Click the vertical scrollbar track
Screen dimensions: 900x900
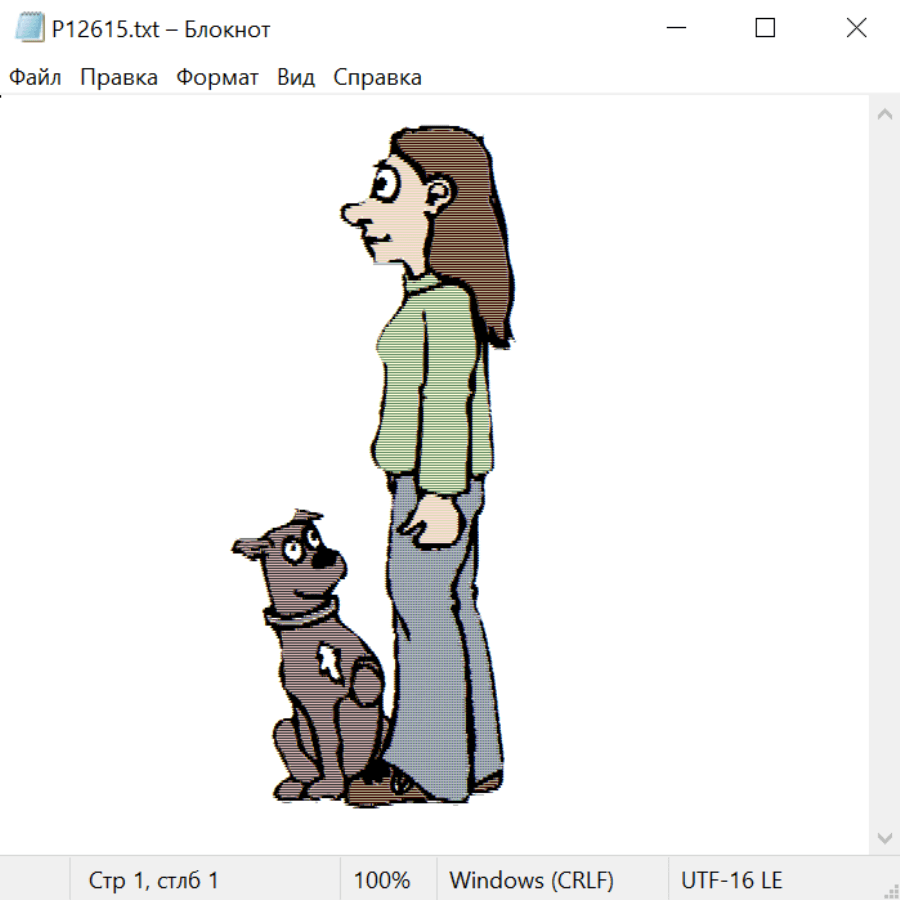pos(885,476)
